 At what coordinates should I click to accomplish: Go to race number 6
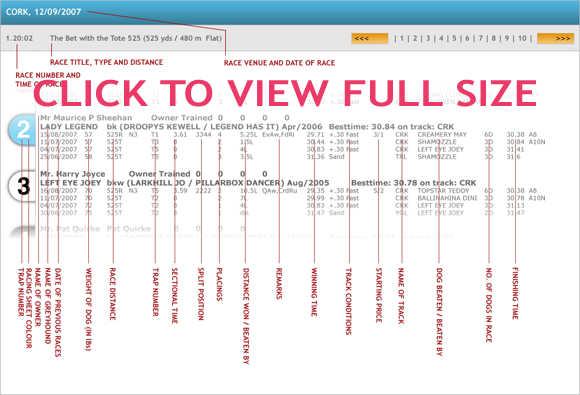468,38
